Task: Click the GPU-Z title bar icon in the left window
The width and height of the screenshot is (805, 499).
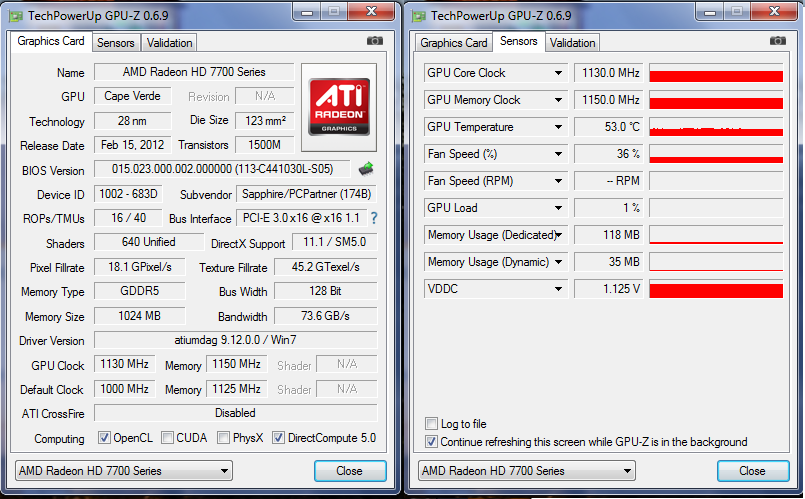Action: click(16, 16)
